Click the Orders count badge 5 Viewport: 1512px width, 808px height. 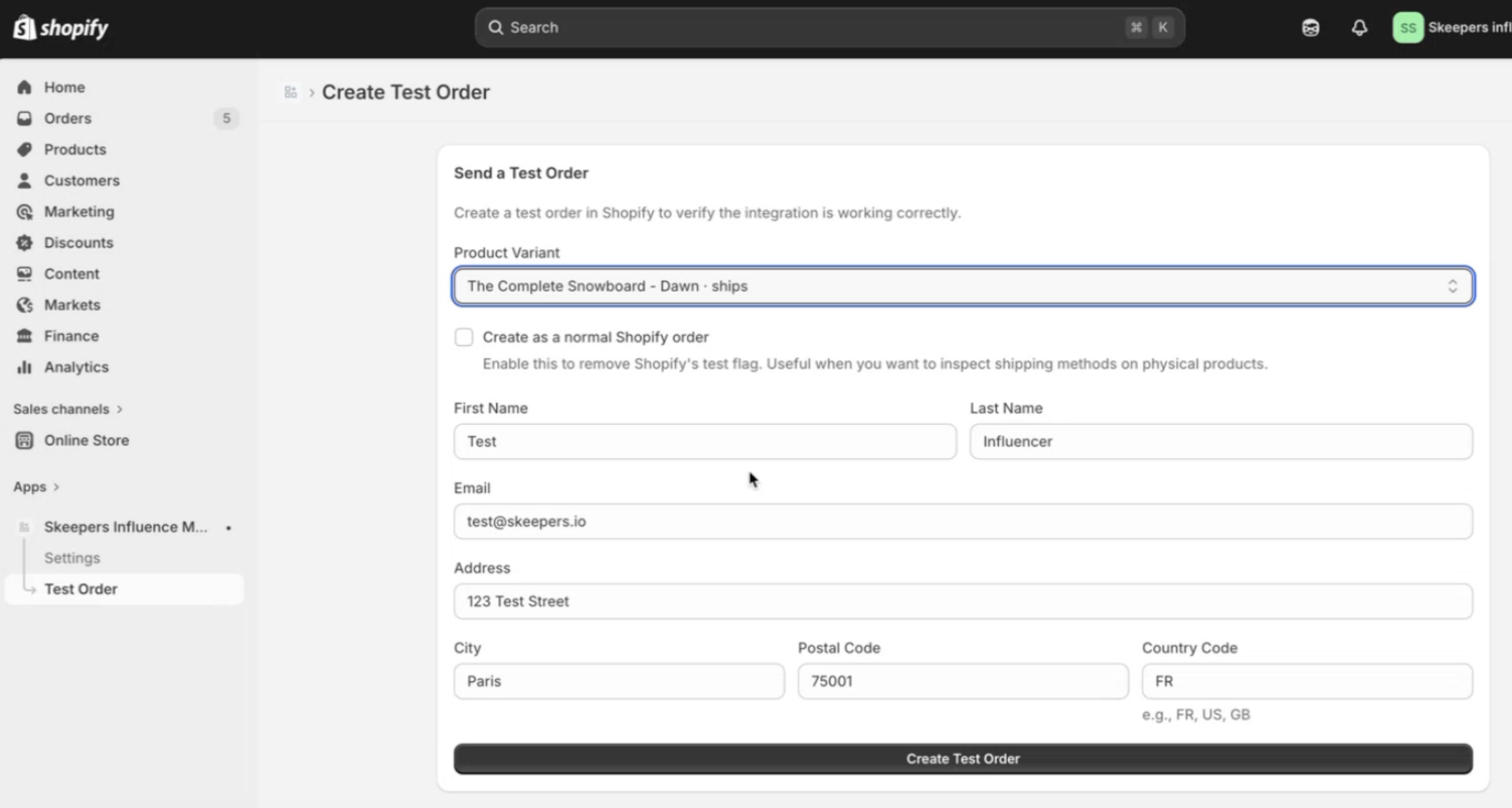tap(226, 118)
